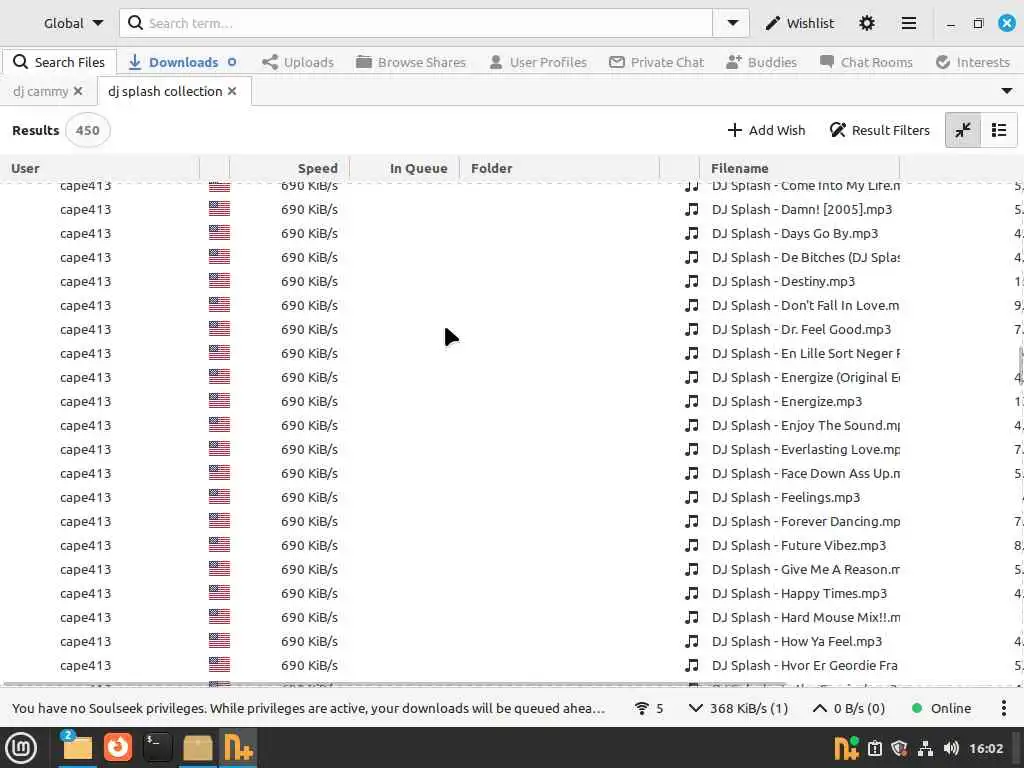Close the dj cammy search tab
Image resolution: width=1024 pixels, height=768 pixels.
78,91
